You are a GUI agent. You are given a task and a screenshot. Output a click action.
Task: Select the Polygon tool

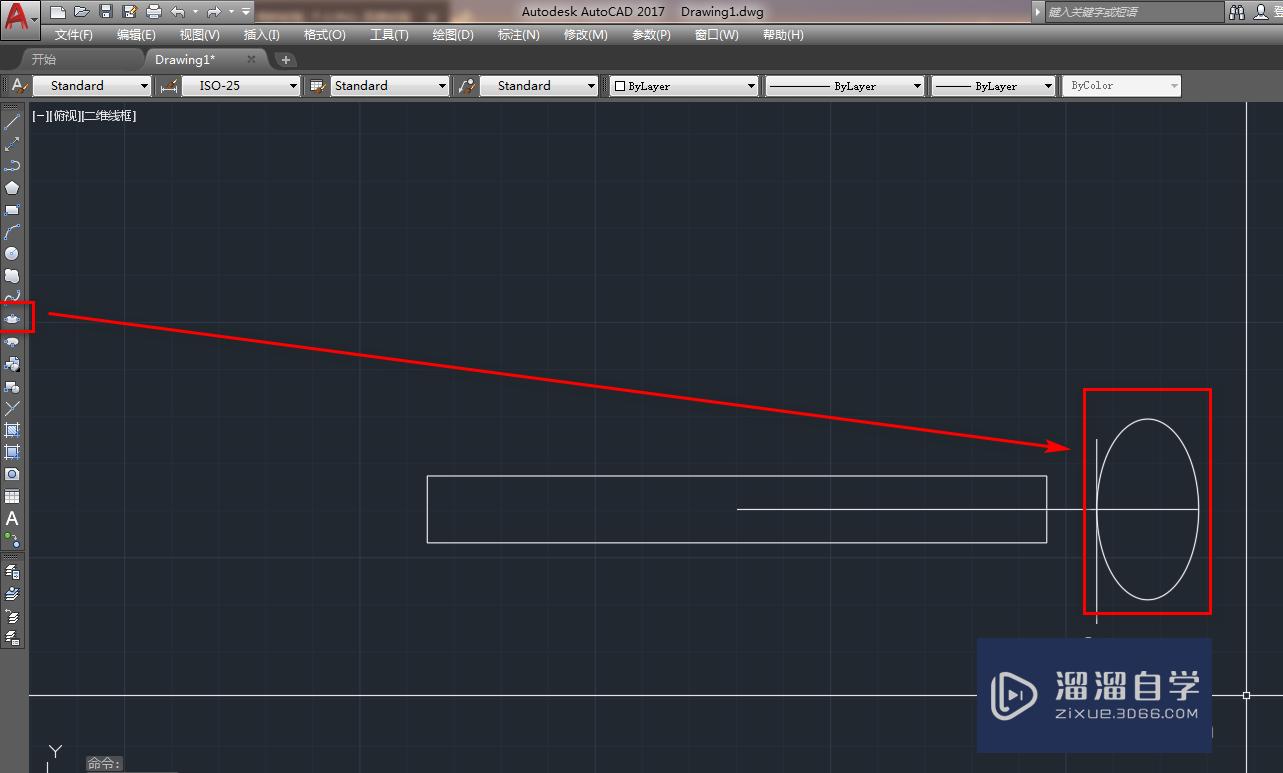click(x=12, y=188)
